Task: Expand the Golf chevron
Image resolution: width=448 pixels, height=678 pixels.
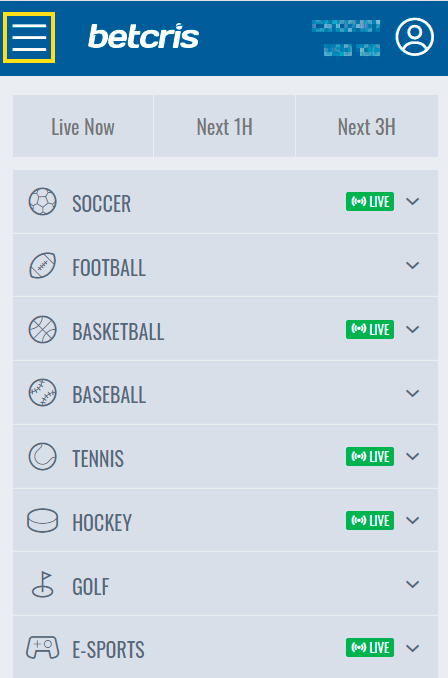Action: tap(413, 585)
